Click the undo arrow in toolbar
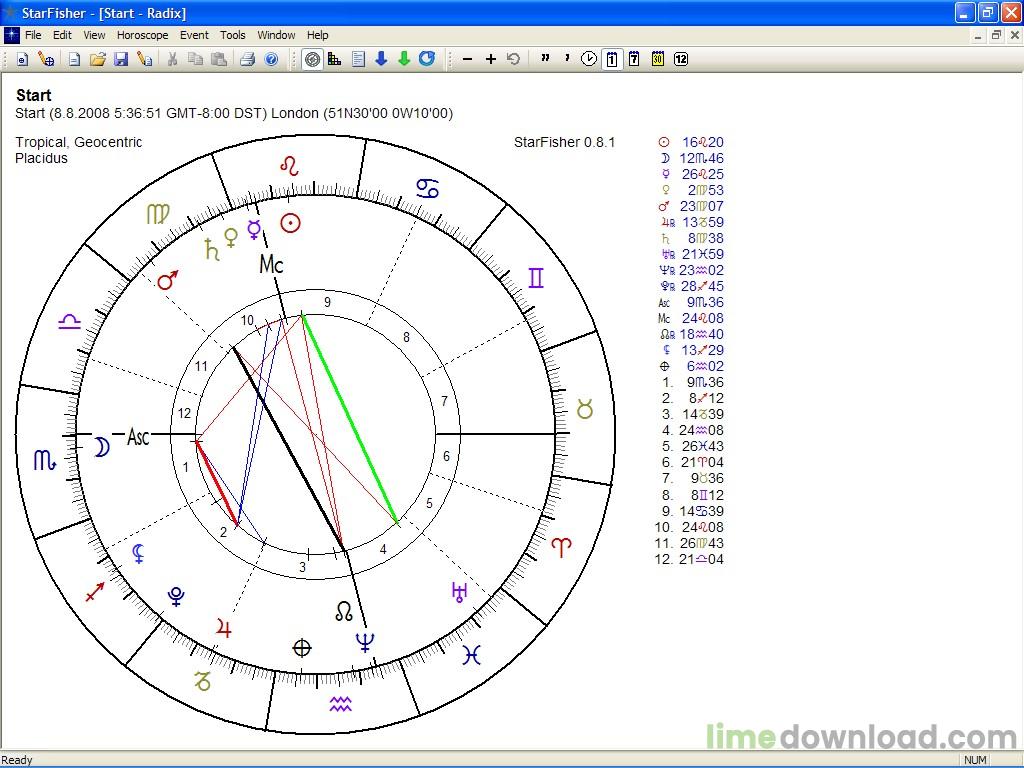Screen dimensions: 1024x768 (514, 59)
